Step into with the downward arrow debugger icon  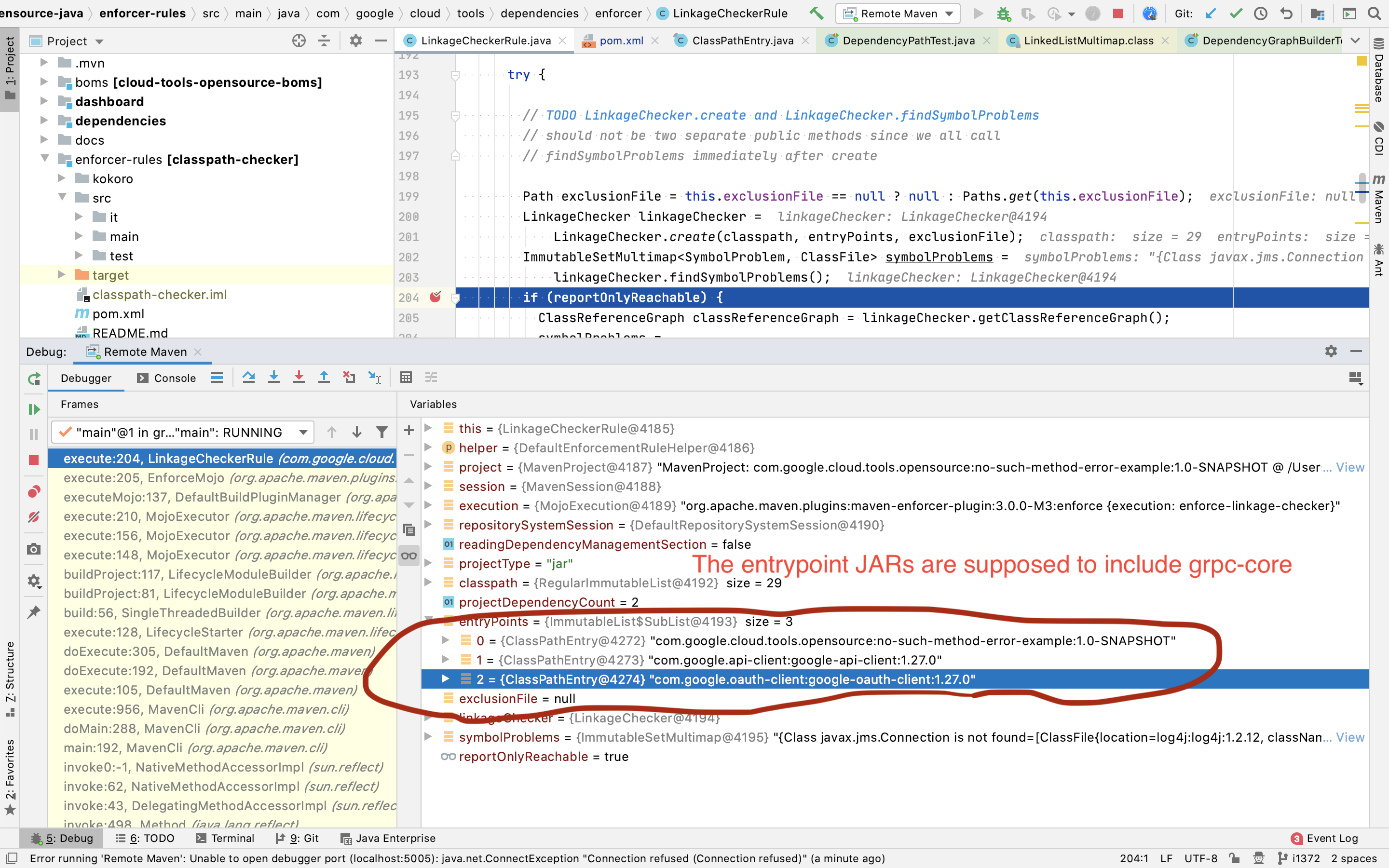coord(274,377)
